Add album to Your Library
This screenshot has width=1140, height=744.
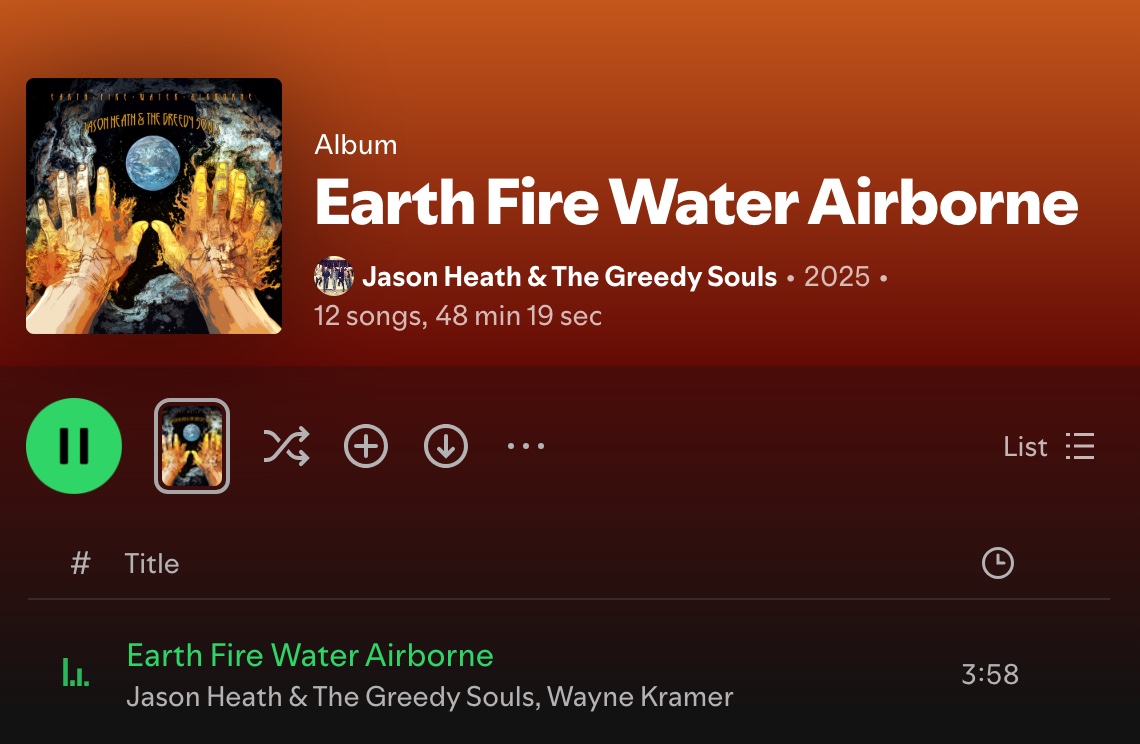point(366,446)
